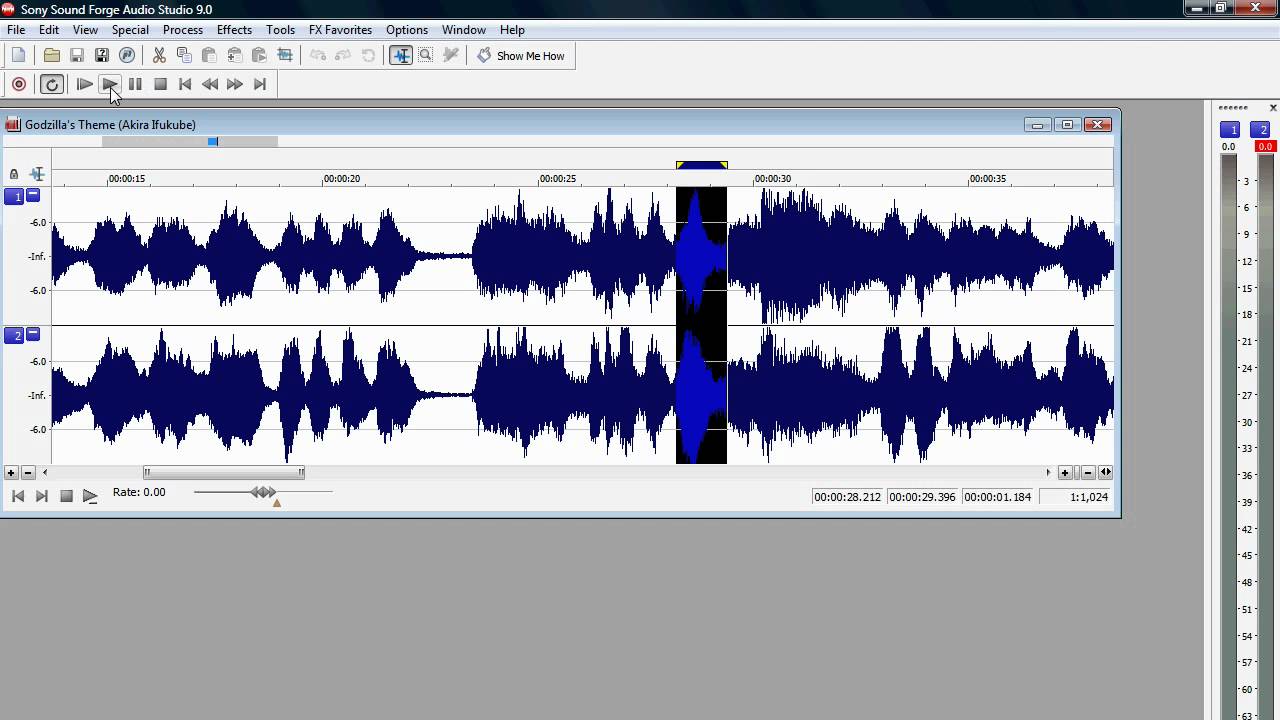
Task: Click the horizontal scrollbar thumb of the waveform
Action: pos(224,473)
